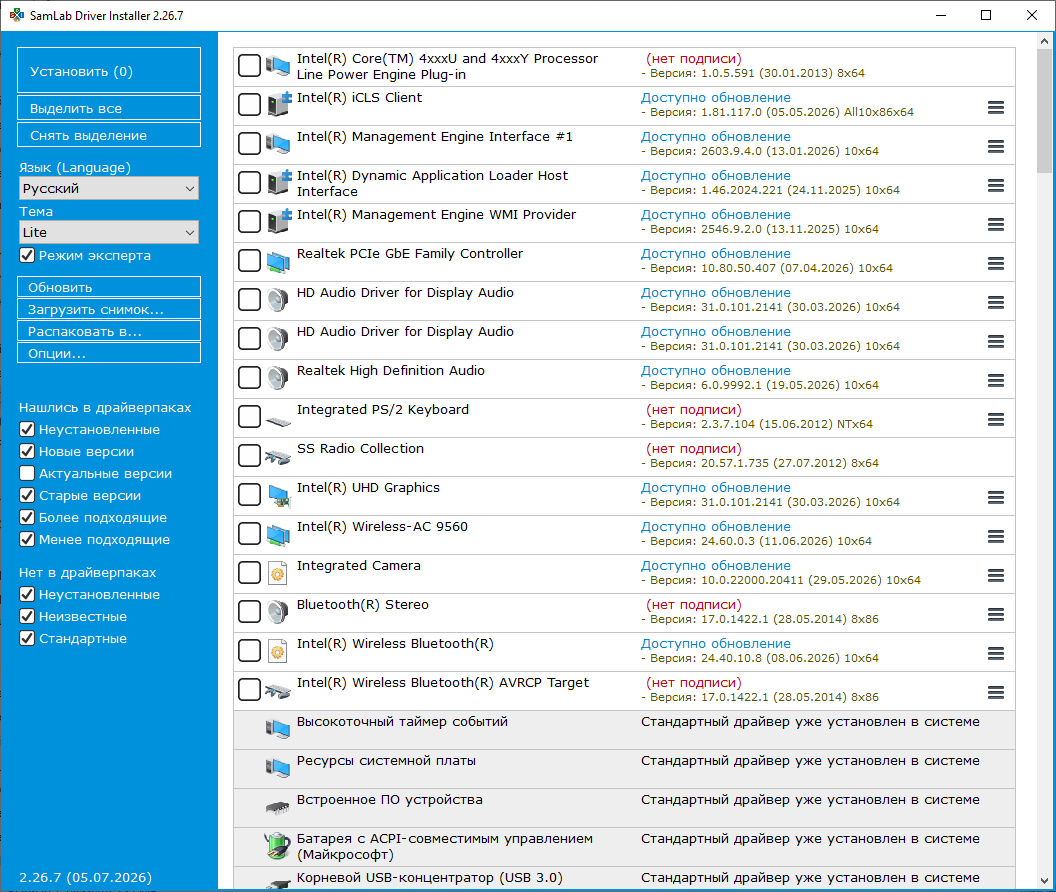Click the device icon for Intel(R) iCLS Client
The width and height of the screenshot is (1056, 892).
click(278, 104)
